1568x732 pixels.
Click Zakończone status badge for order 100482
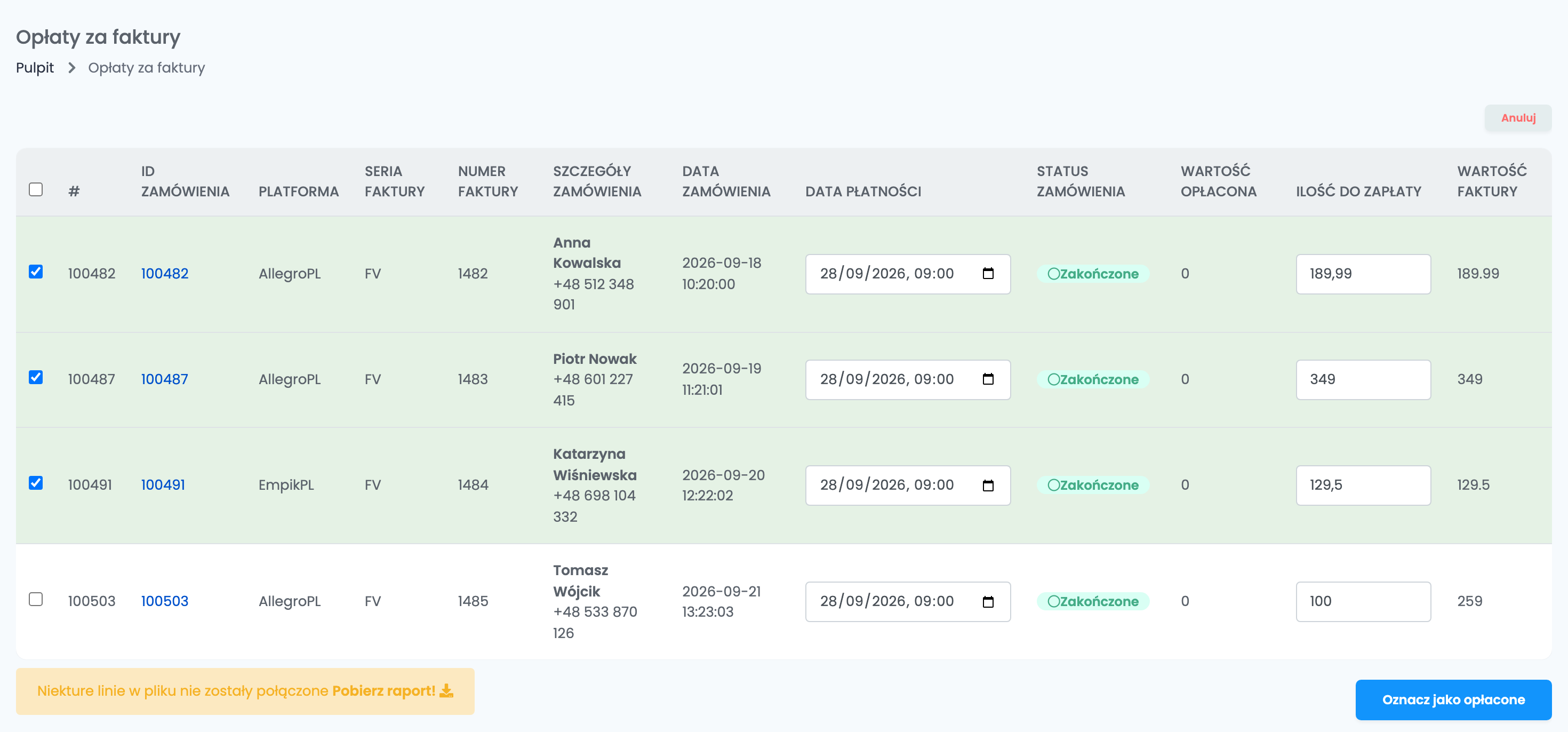[x=1093, y=274]
